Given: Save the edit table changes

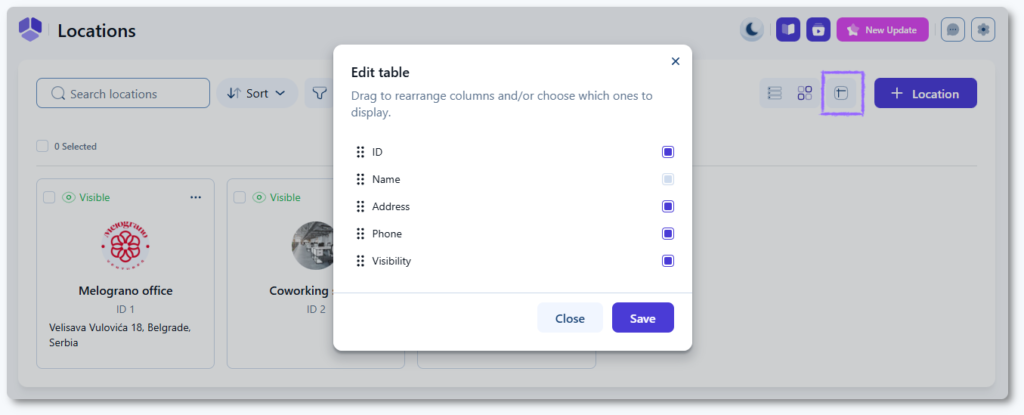Looking at the screenshot, I should click(642, 318).
